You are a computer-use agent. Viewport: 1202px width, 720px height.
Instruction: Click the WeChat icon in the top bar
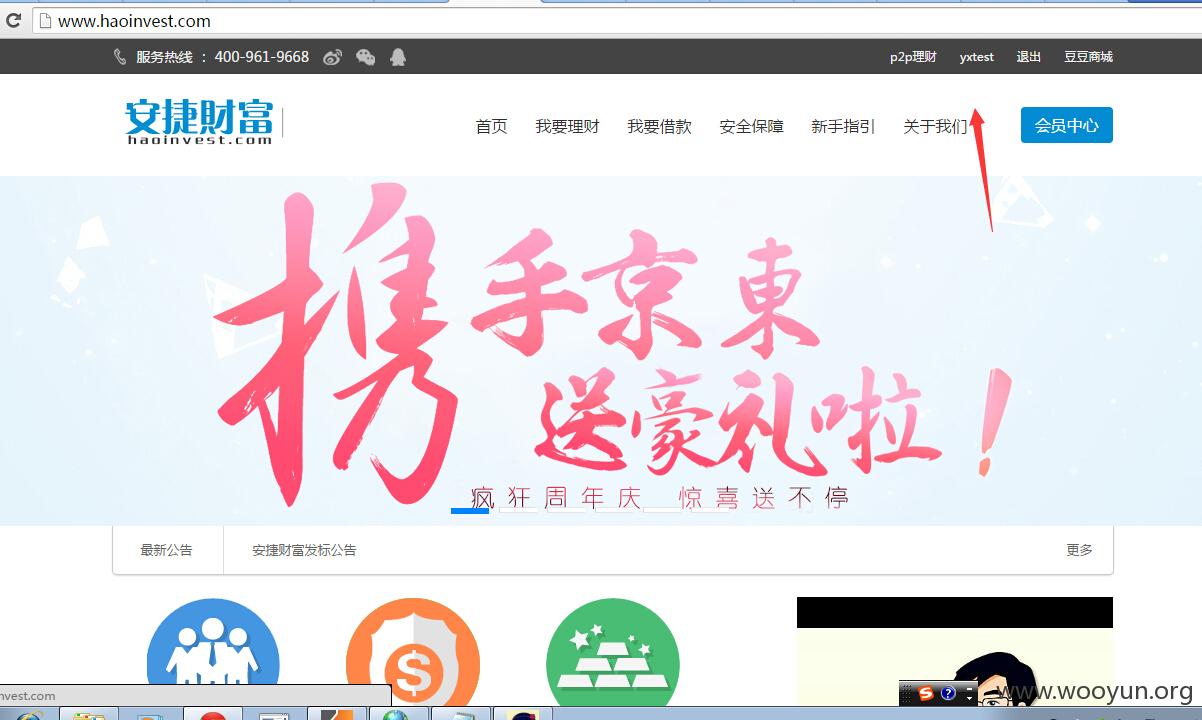366,57
